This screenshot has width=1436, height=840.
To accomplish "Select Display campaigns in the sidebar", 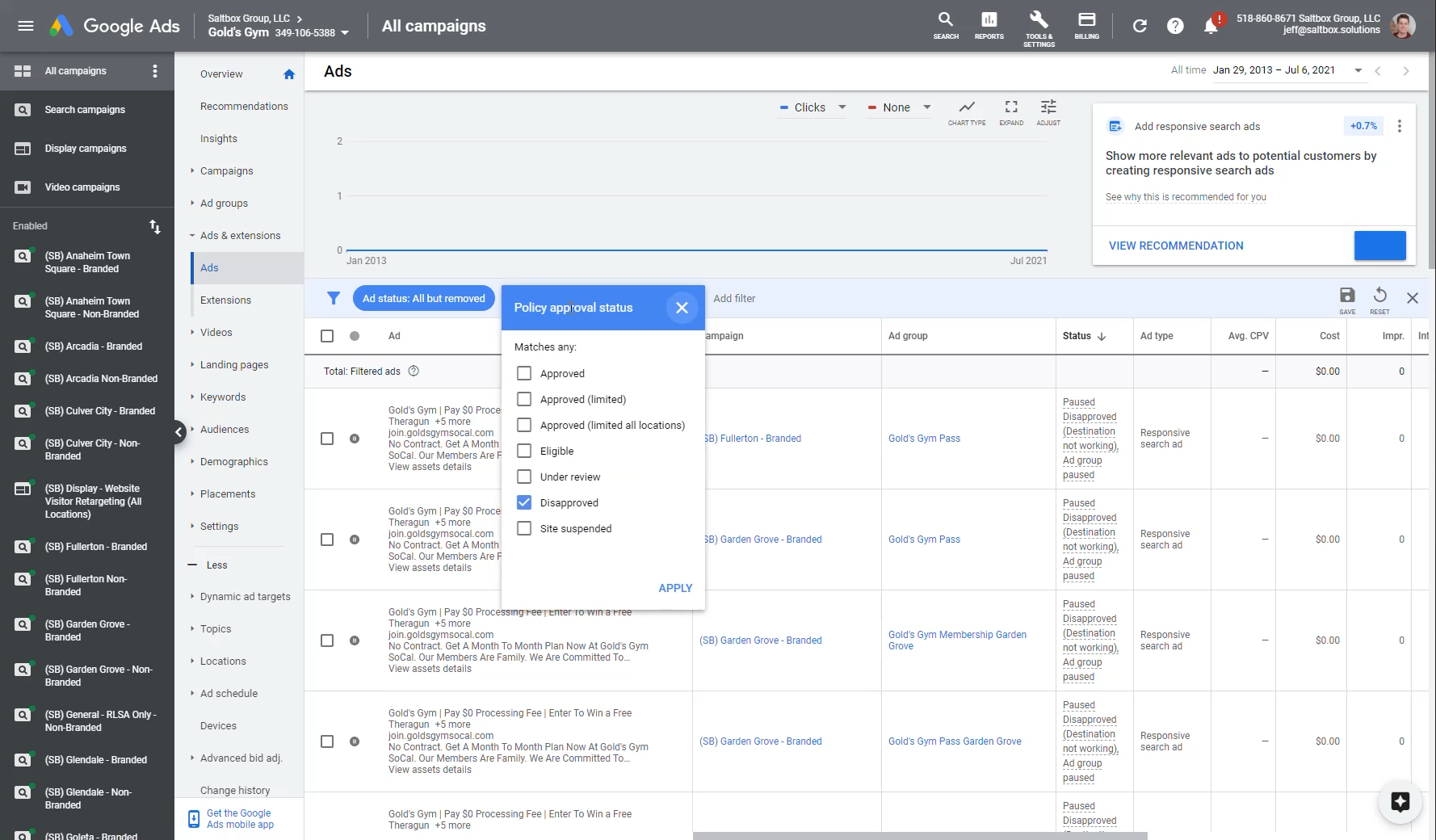I will click(x=86, y=149).
